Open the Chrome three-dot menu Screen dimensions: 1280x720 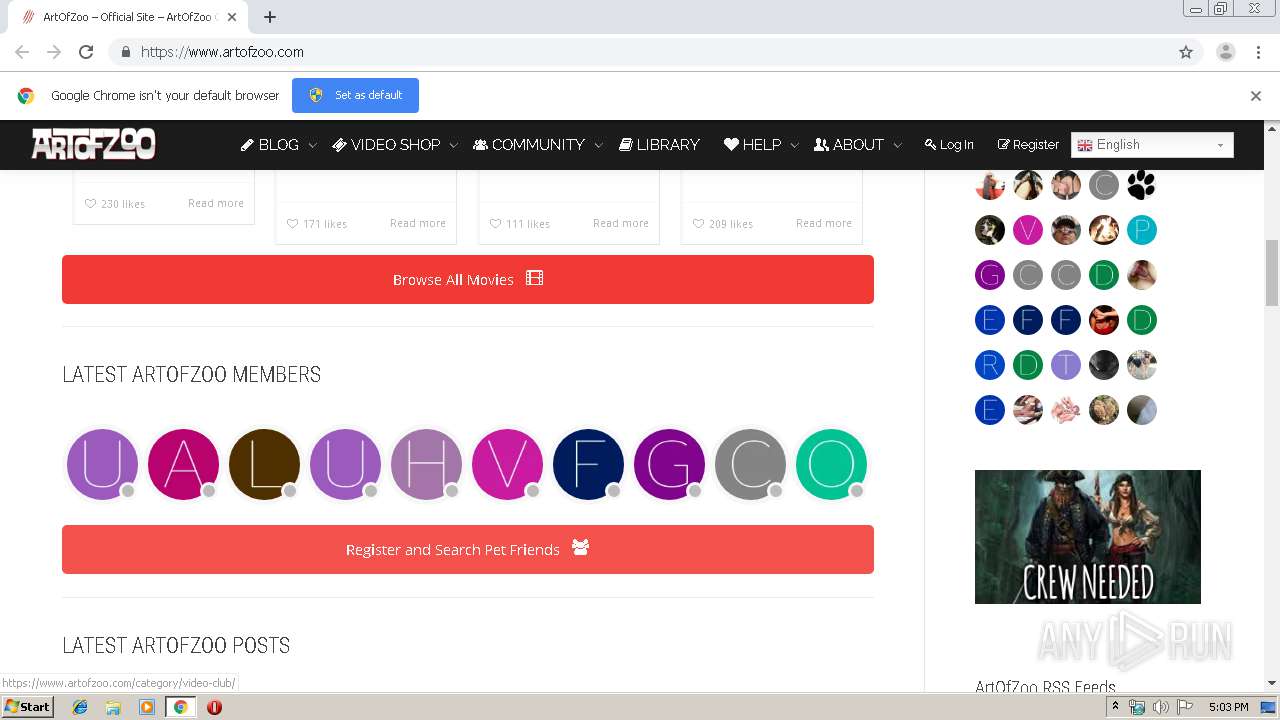pos(1258,52)
